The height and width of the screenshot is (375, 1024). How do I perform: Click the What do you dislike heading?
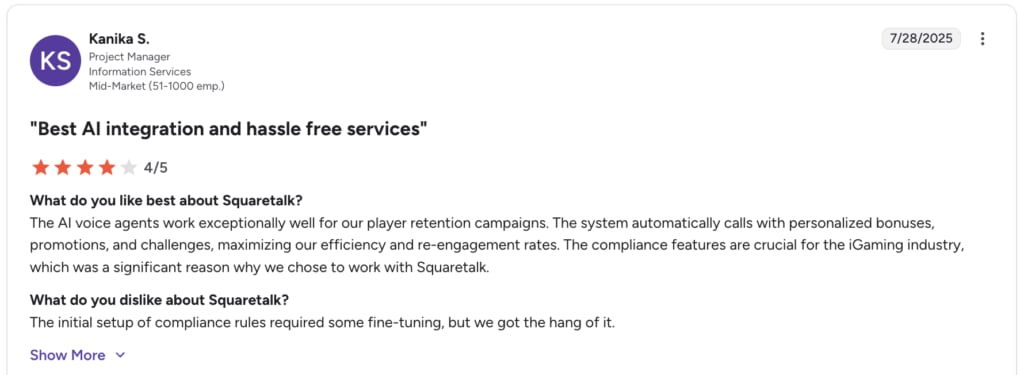(159, 300)
